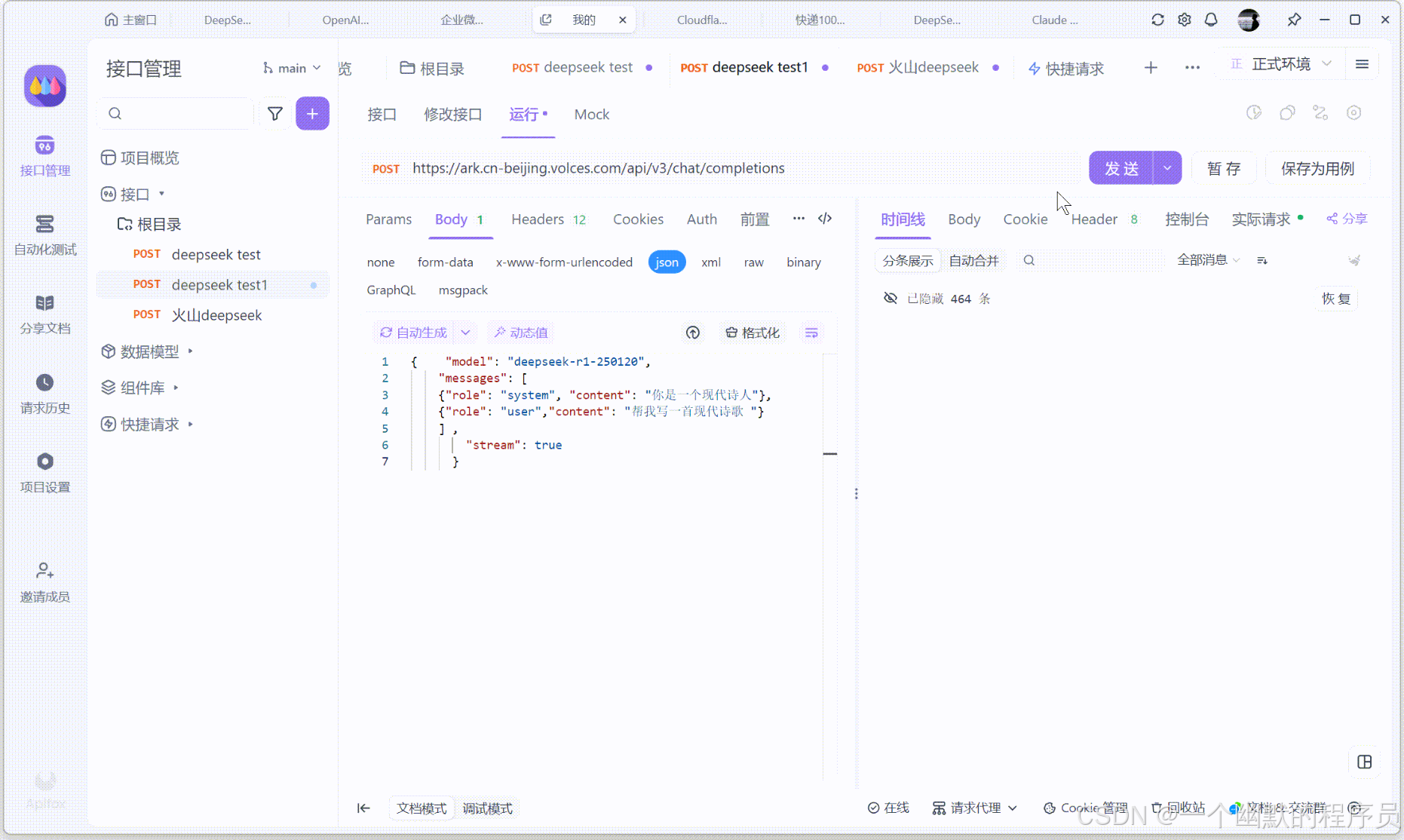Toggle word wrap icon beside 格式化
This screenshot has height=840, width=1404.
click(x=811, y=333)
